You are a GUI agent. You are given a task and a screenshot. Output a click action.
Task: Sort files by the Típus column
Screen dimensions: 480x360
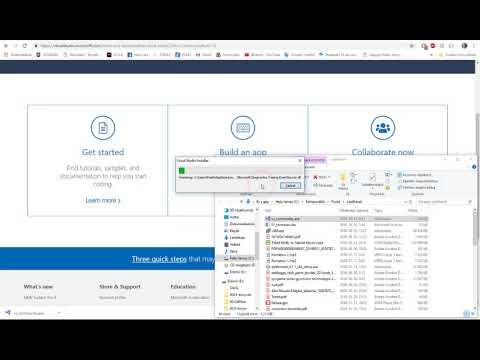379,211
